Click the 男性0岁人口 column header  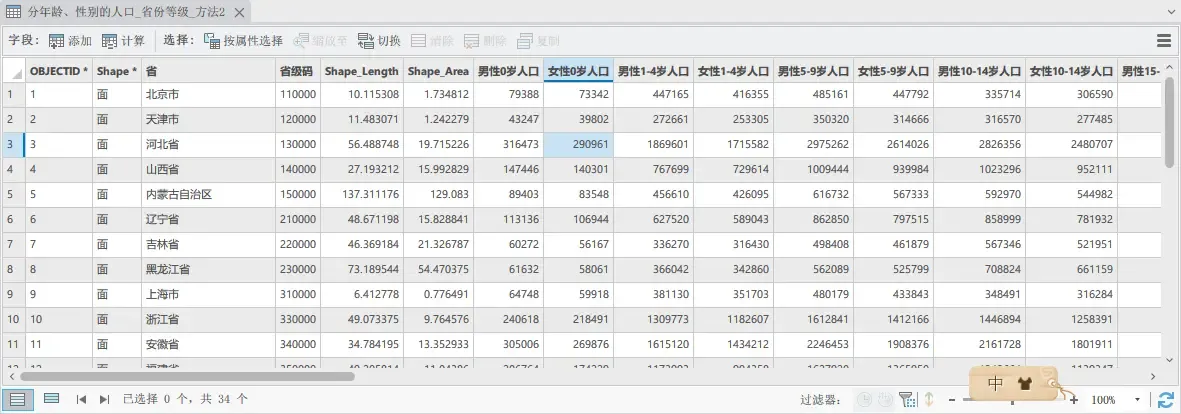(x=508, y=72)
